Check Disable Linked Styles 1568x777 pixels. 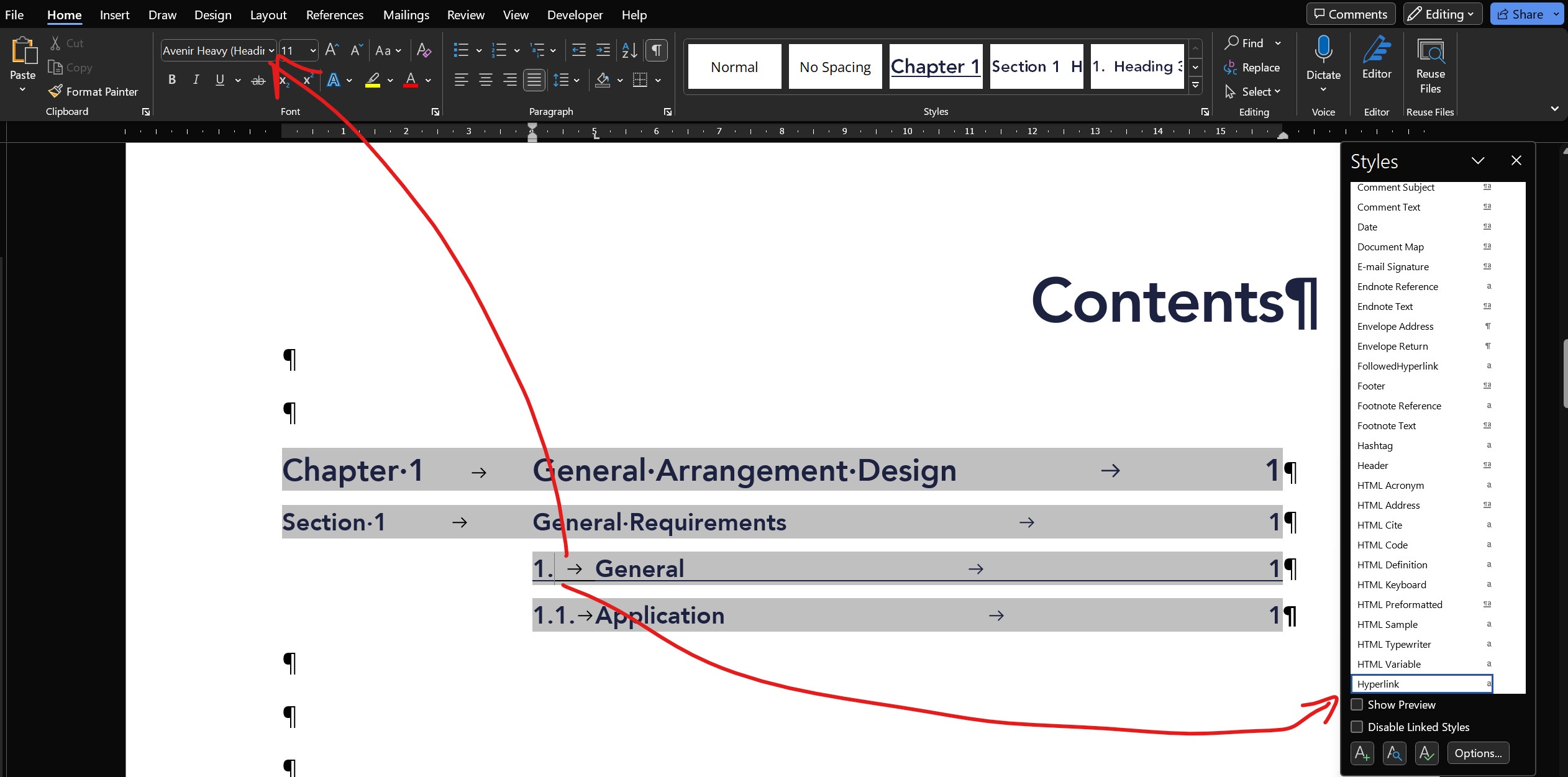[x=1357, y=727]
